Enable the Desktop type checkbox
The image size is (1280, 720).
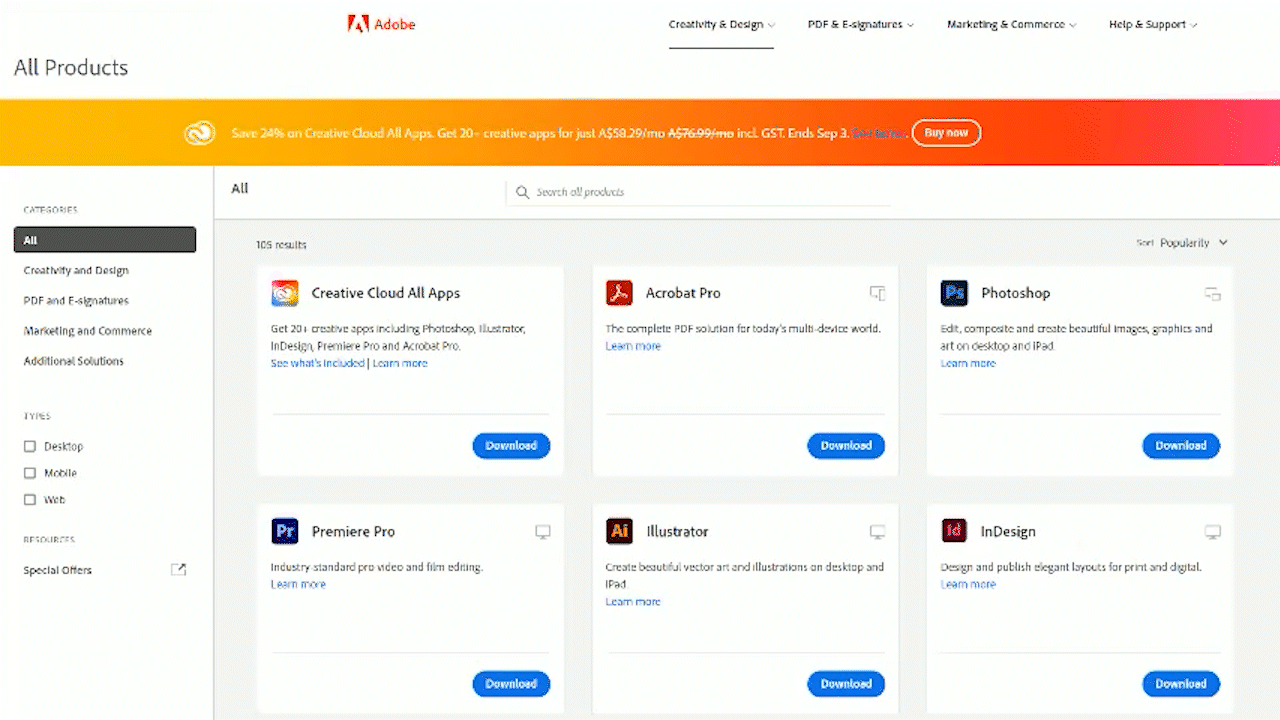(x=30, y=447)
